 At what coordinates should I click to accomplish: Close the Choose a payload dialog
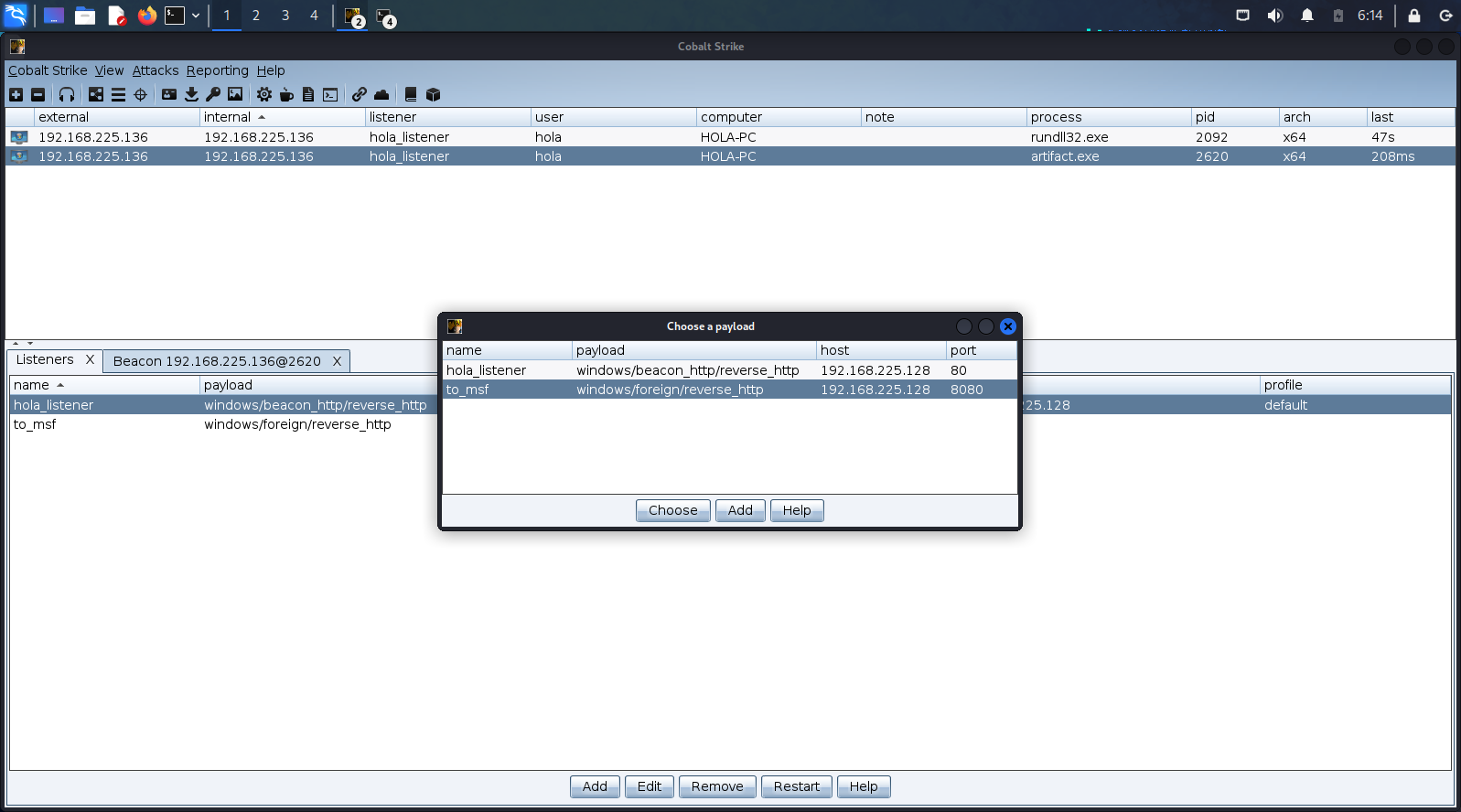1008,326
